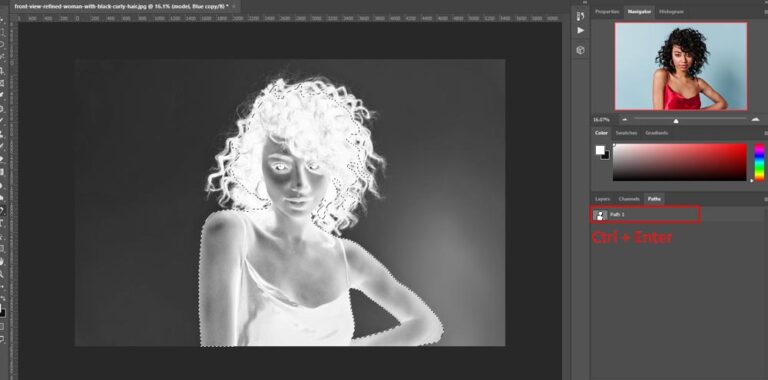Click the rainbow hue slider strip
This screenshot has width=768, height=380.
[759, 162]
